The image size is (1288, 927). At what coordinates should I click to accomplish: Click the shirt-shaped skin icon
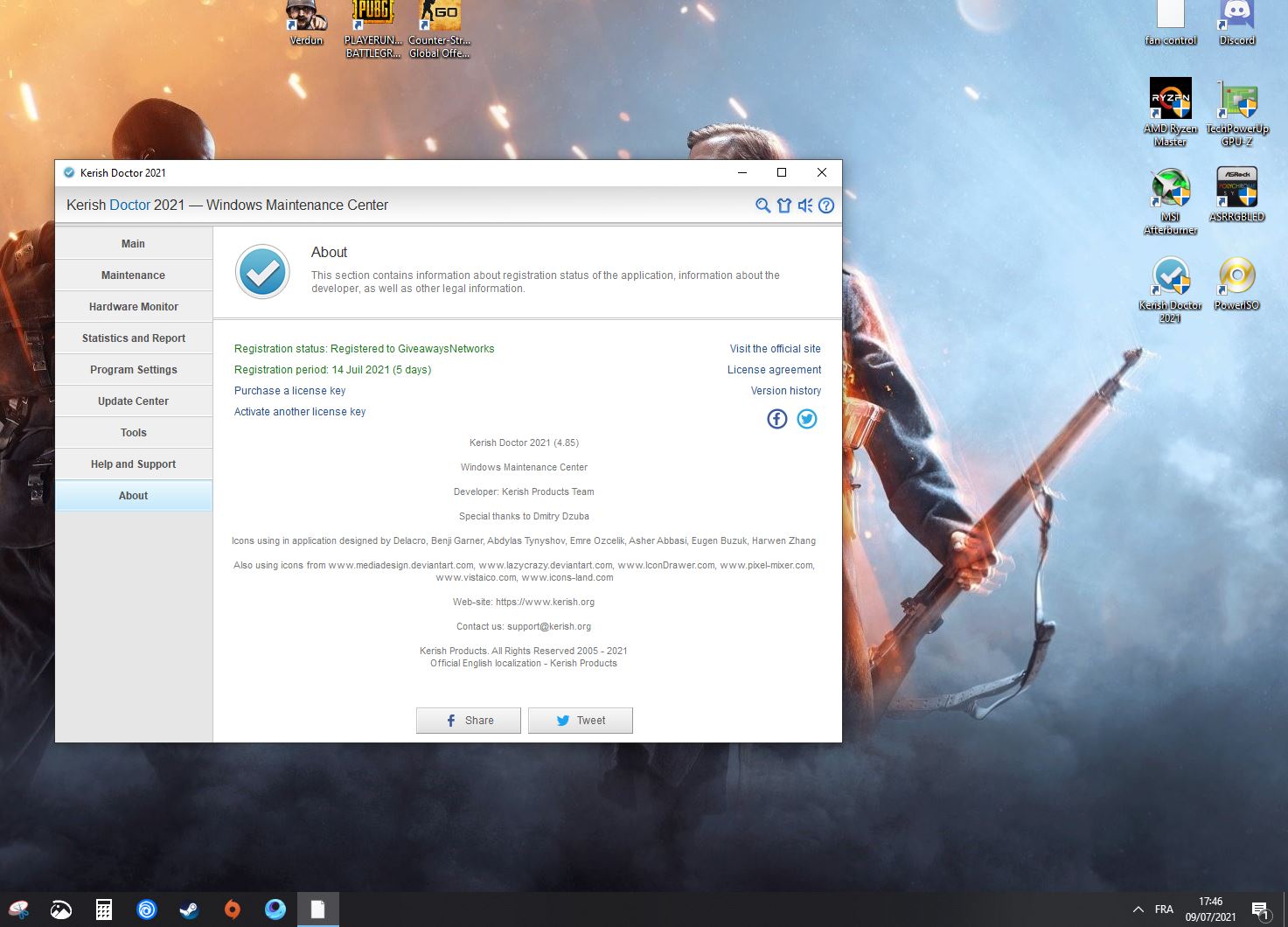click(784, 206)
